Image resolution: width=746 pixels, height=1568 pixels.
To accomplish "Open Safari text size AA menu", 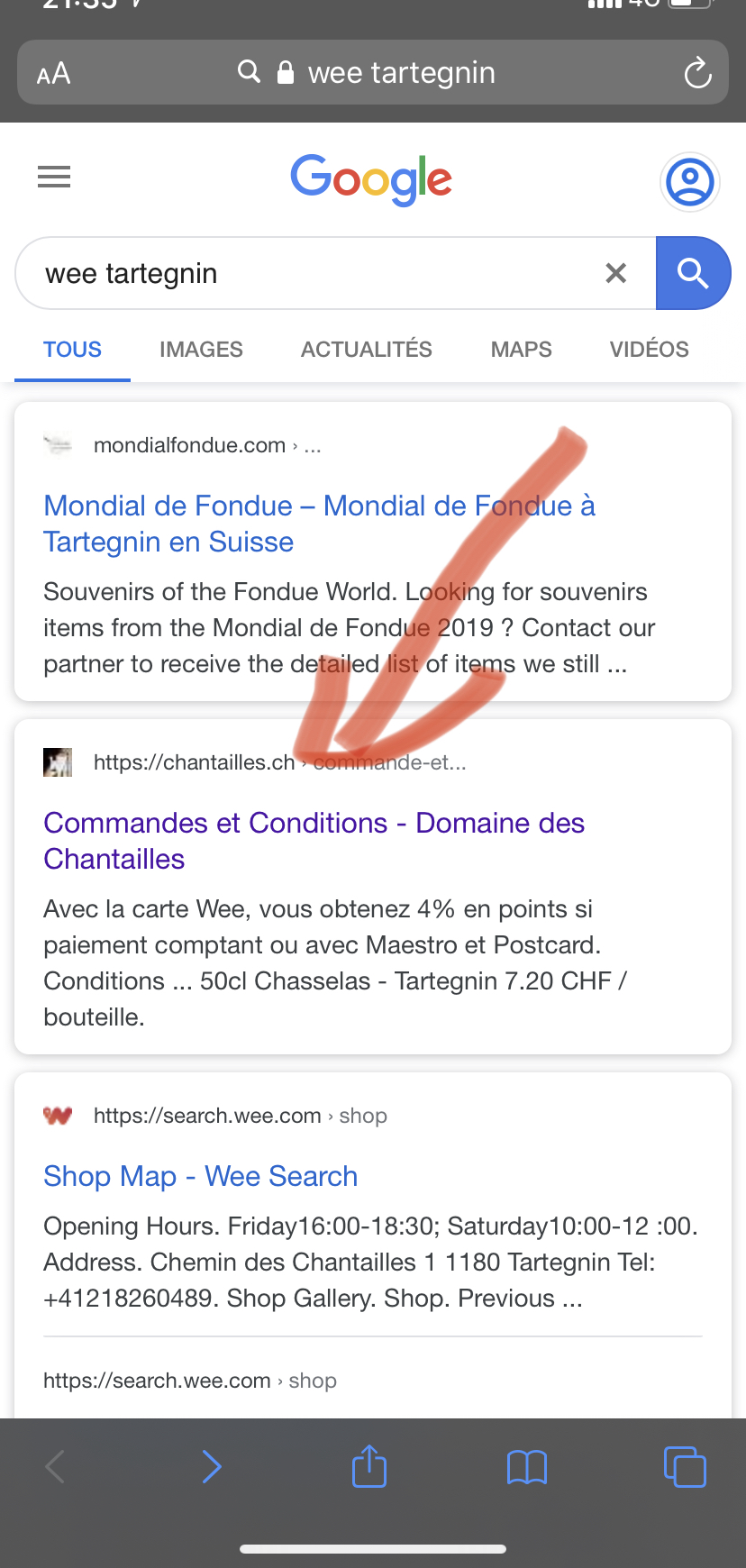I will click(53, 73).
